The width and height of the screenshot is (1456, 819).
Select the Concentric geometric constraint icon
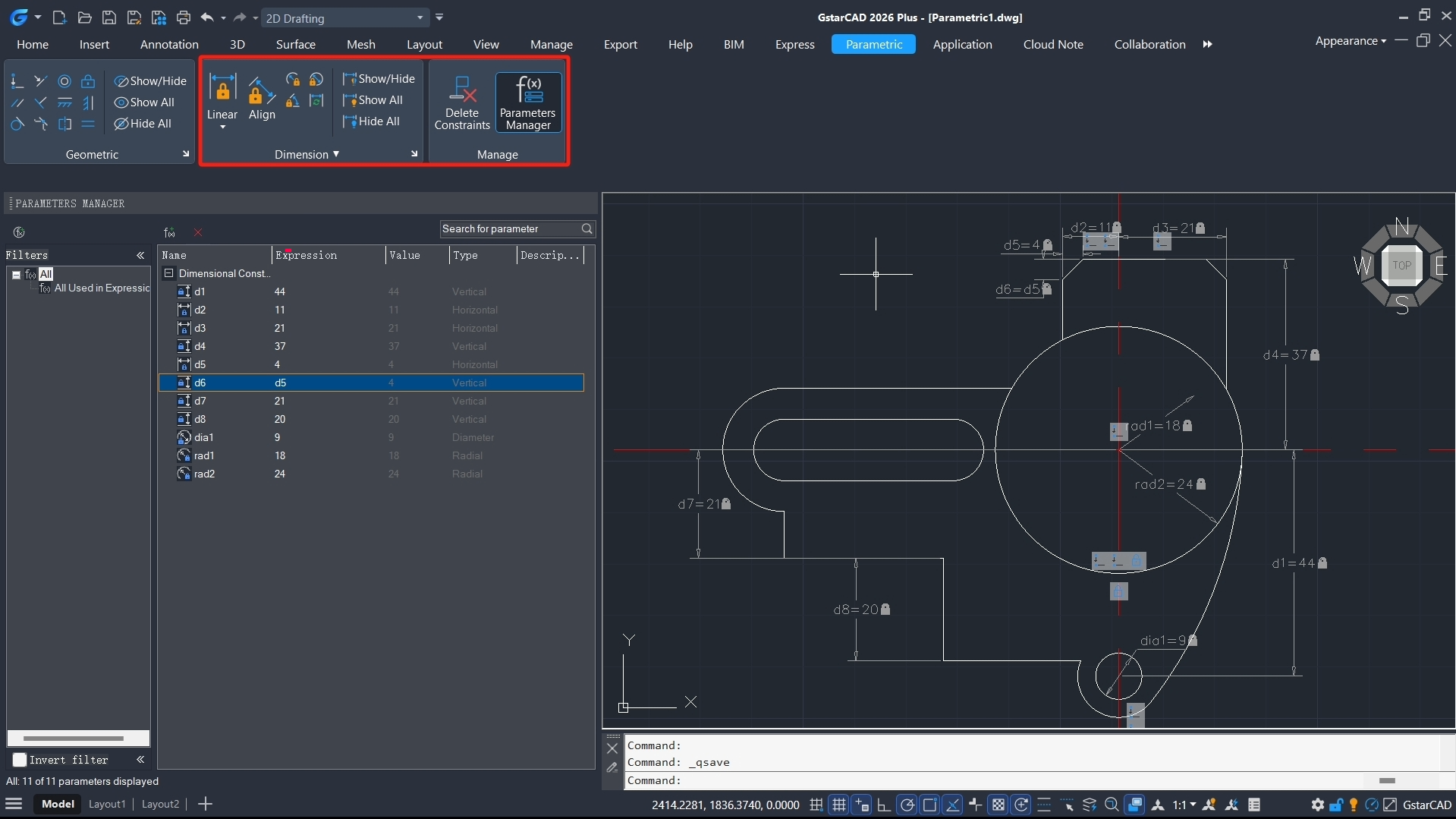(64, 81)
